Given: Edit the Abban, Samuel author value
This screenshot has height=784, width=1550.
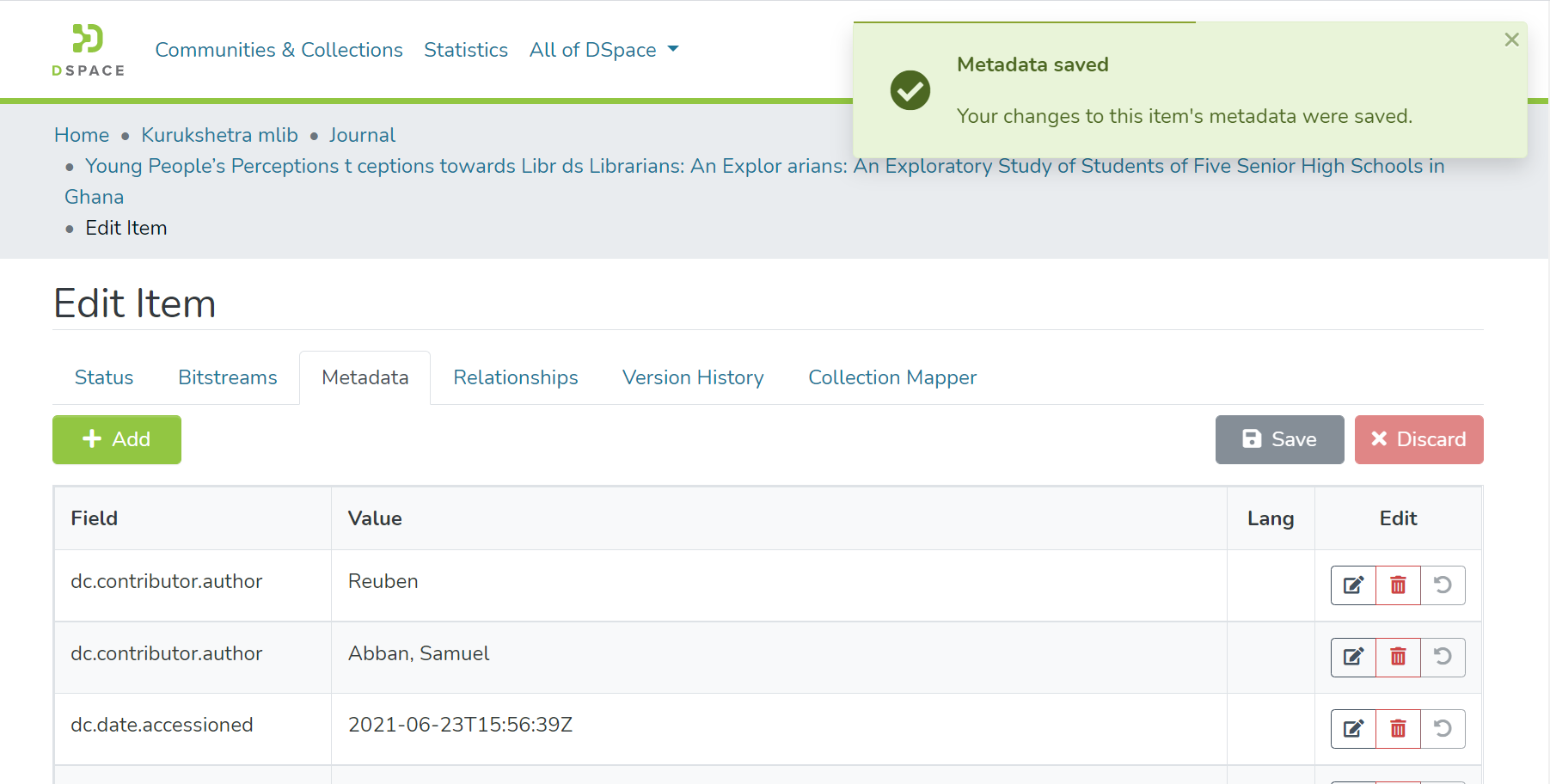Looking at the screenshot, I should pos(1353,658).
